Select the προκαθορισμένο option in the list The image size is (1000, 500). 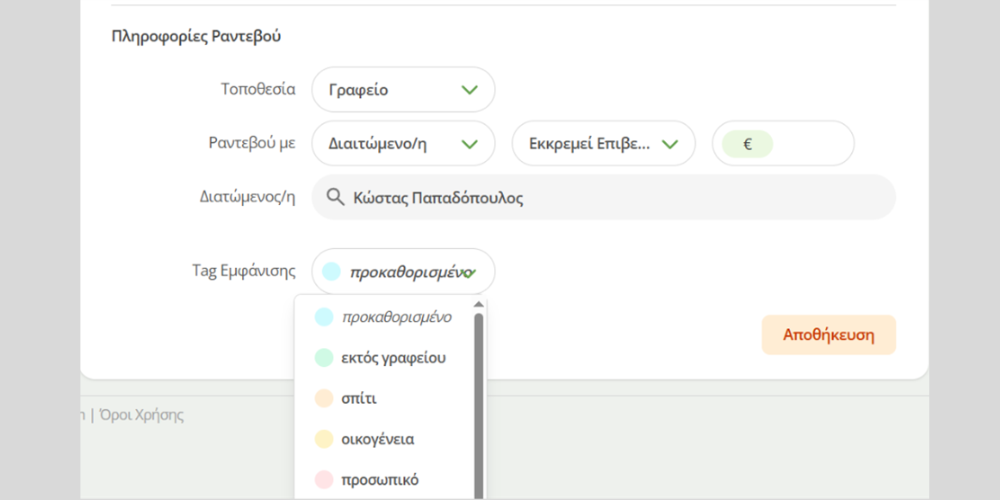click(x=396, y=317)
